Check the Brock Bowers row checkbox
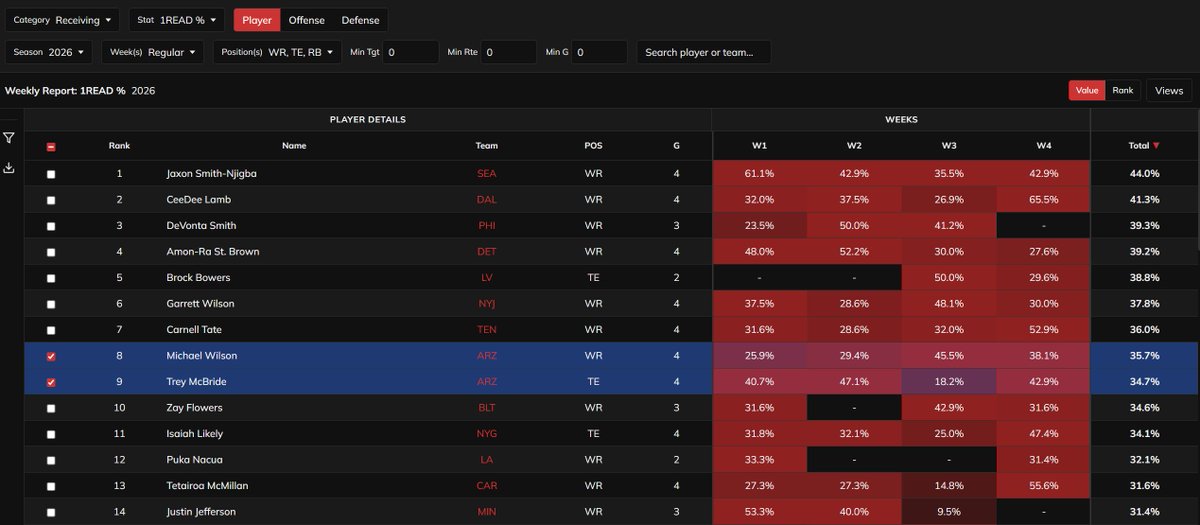Image resolution: width=1200 pixels, height=525 pixels. click(51, 278)
